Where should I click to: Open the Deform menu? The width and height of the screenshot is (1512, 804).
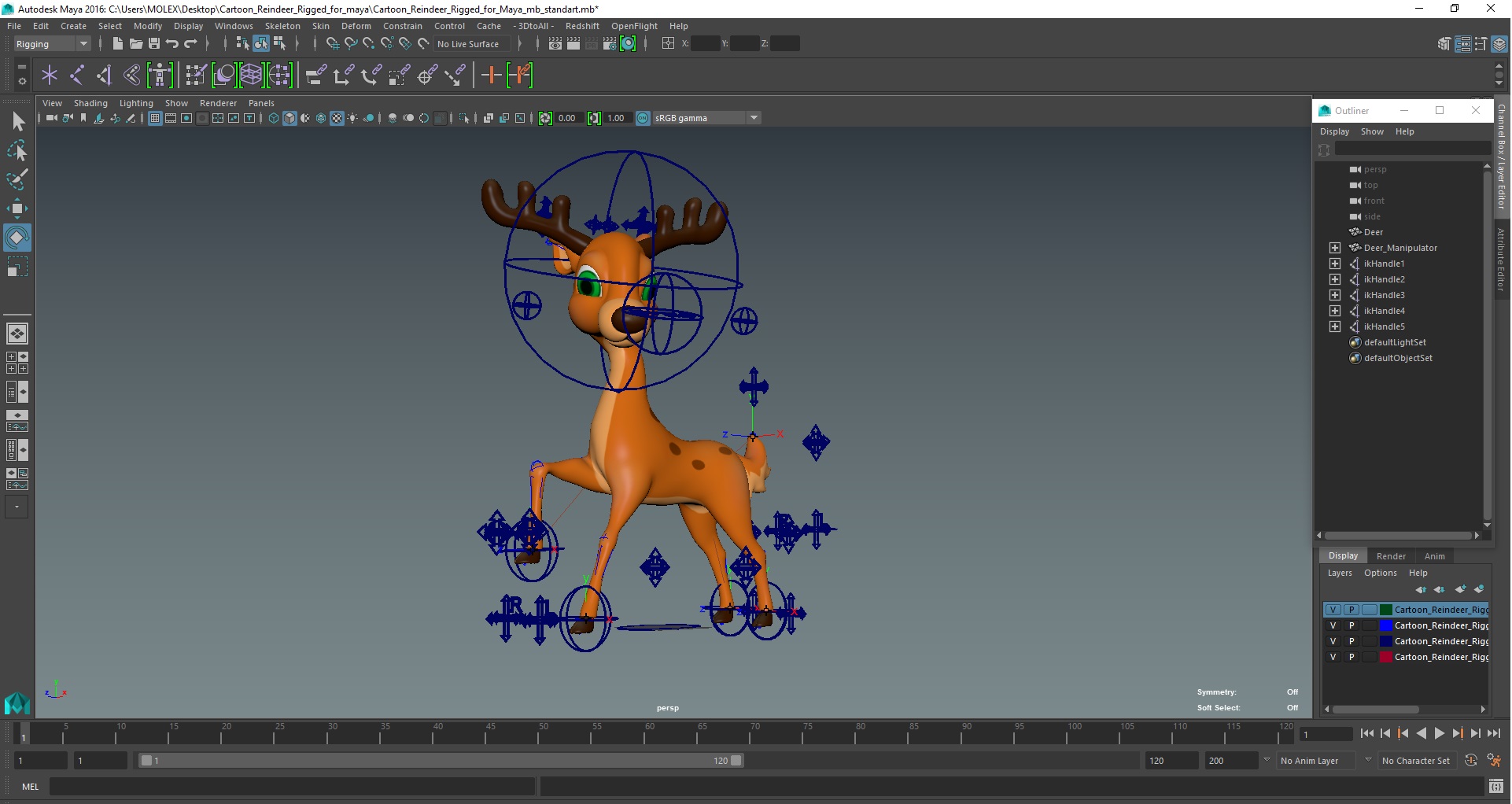(356, 26)
